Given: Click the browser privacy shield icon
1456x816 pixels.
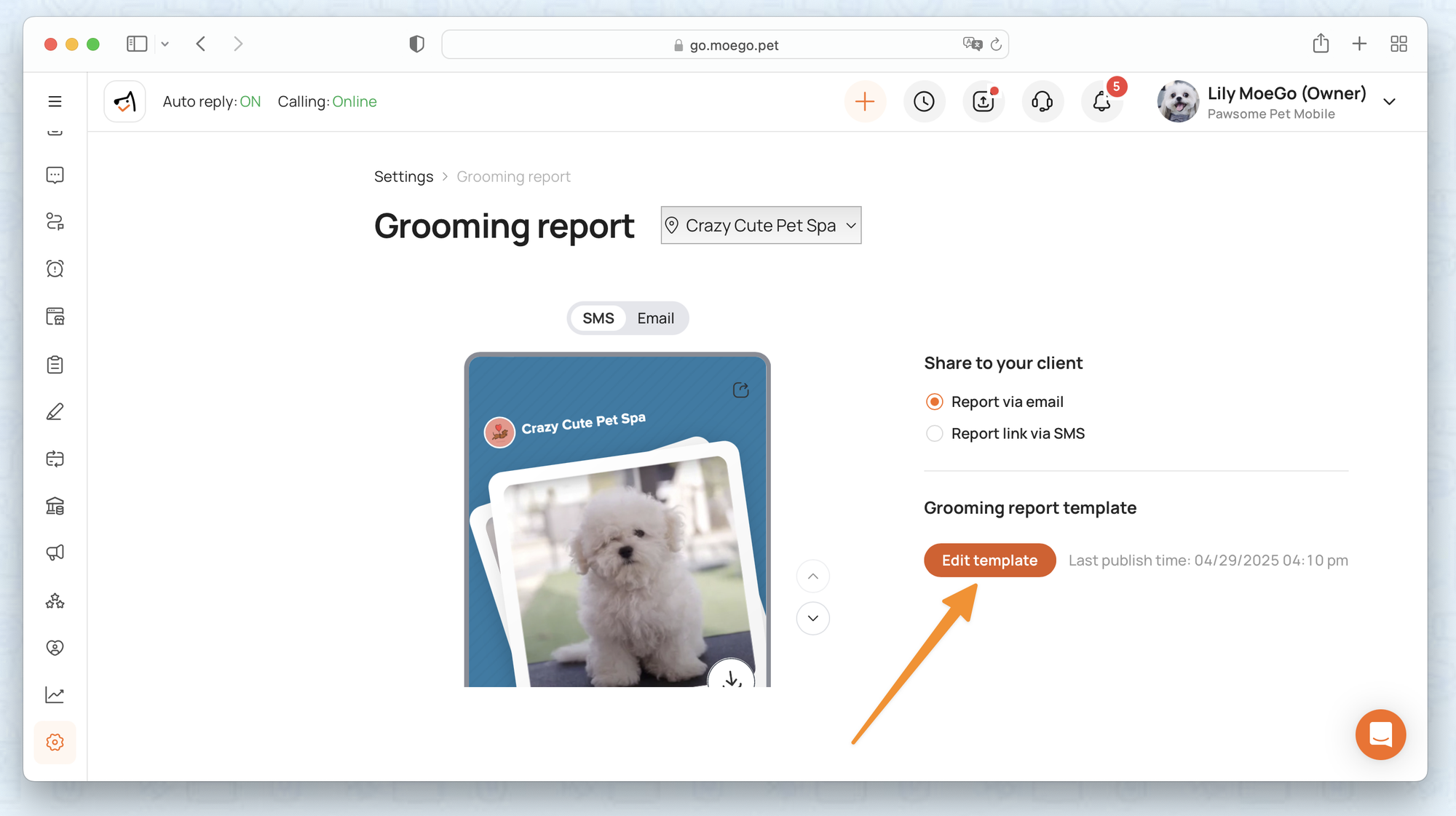Looking at the screenshot, I should [416, 44].
